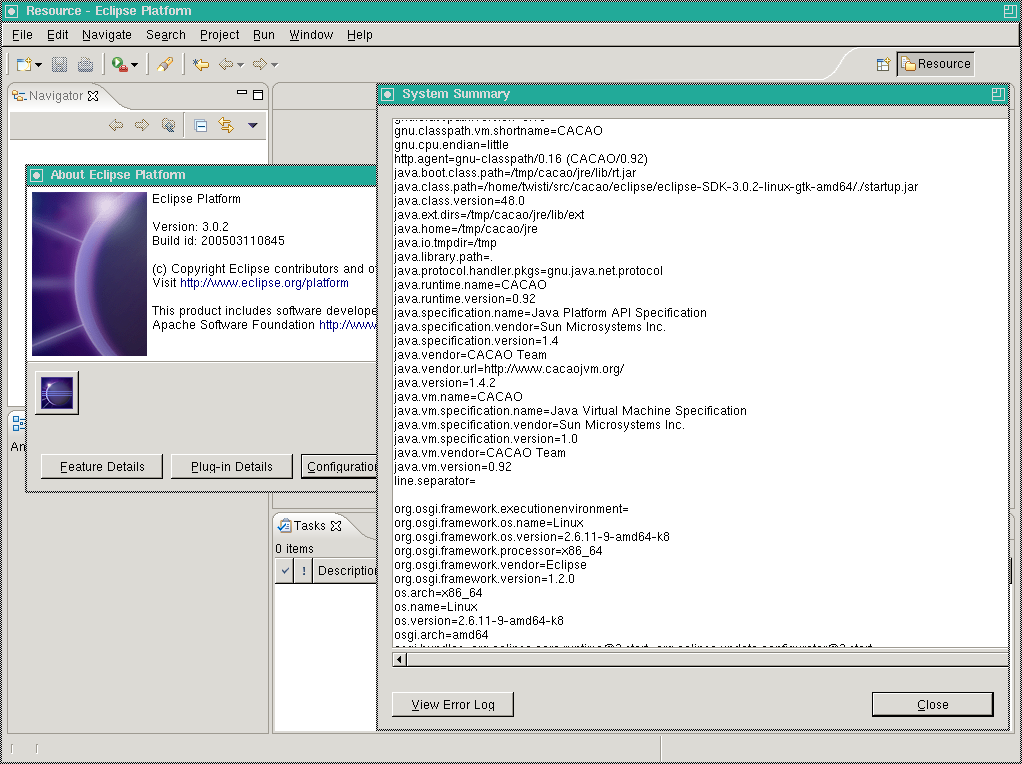The height and width of the screenshot is (764, 1022).
Task: Click the java.vendor.url cacaojvm.org line
Action: click(x=509, y=369)
